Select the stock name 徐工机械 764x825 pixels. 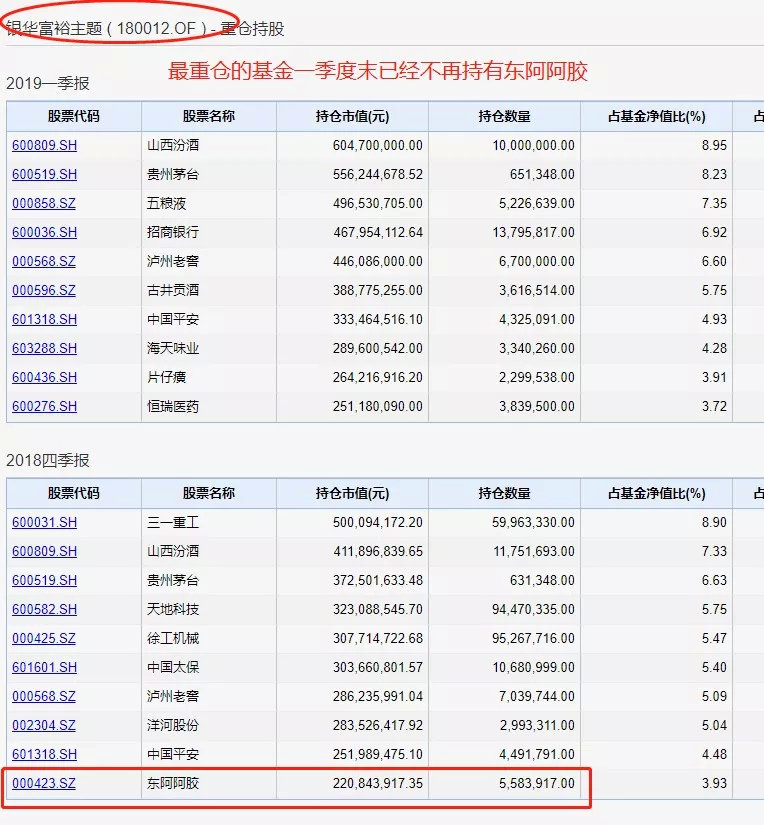(x=173, y=638)
